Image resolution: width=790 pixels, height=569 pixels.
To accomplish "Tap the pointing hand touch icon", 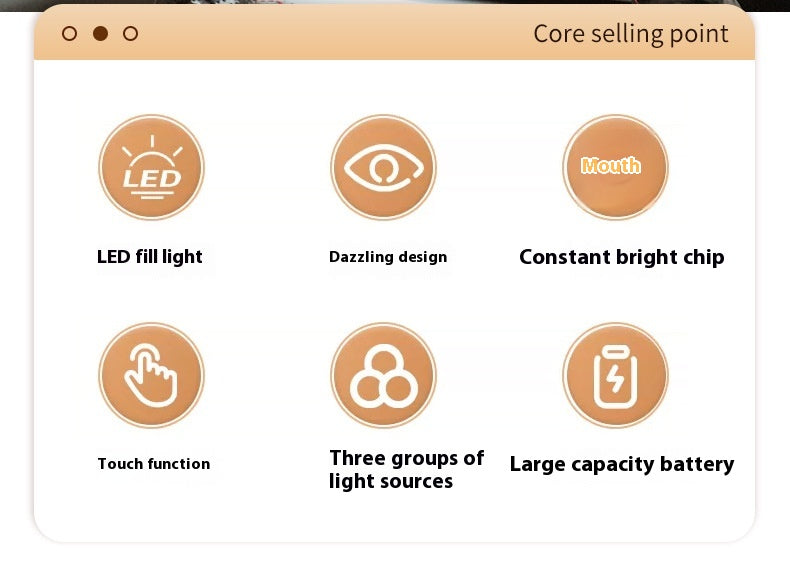I will point(152,375).
